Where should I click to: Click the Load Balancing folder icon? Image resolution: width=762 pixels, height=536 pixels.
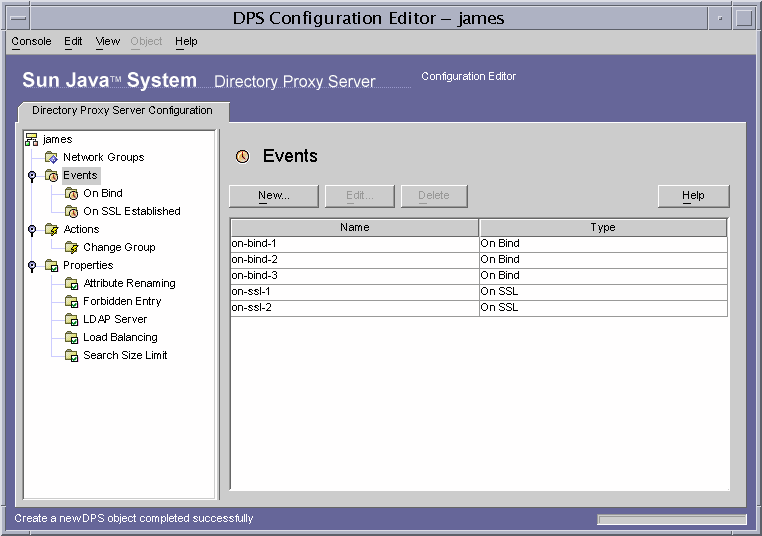pyautogui.click(x=71, y=337)
